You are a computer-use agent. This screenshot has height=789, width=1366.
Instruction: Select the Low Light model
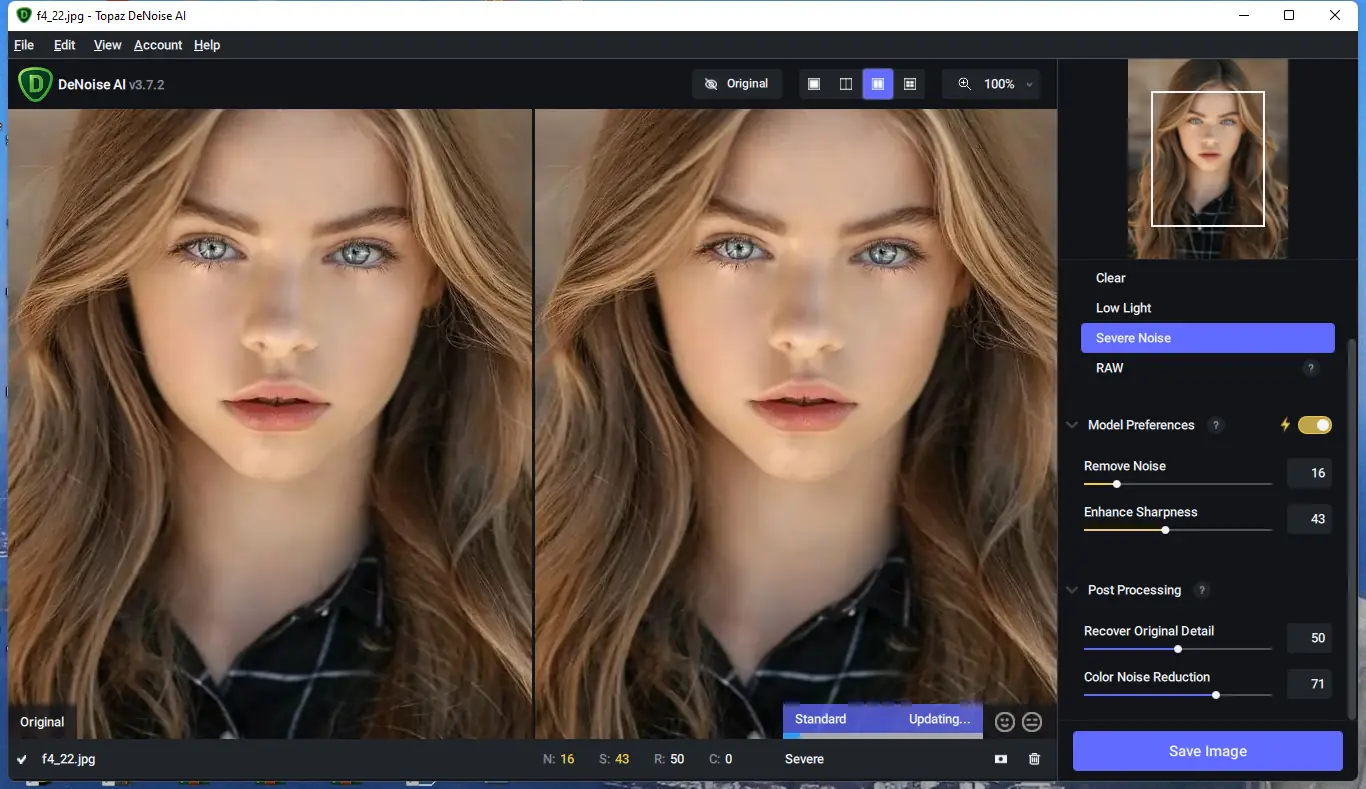tap(1124, 308)
